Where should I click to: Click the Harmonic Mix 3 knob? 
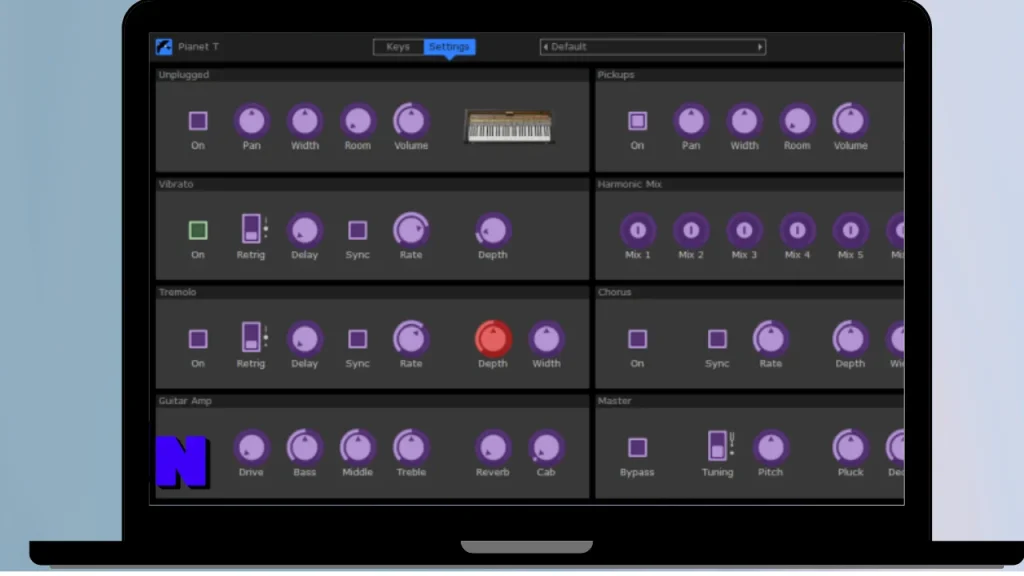(744, 230)
